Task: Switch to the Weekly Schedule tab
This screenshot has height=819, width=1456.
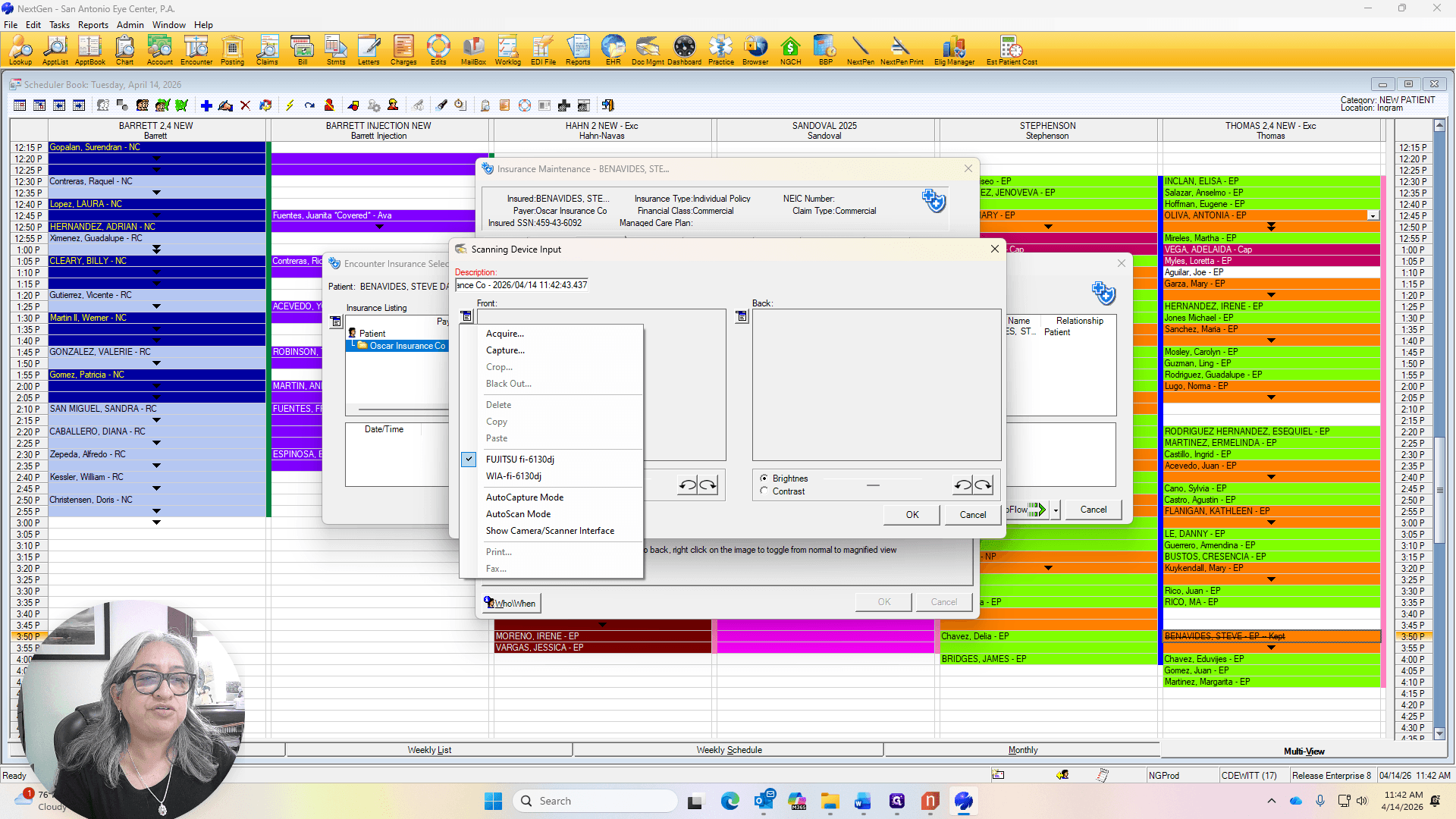Action: [x=729, y=750]
